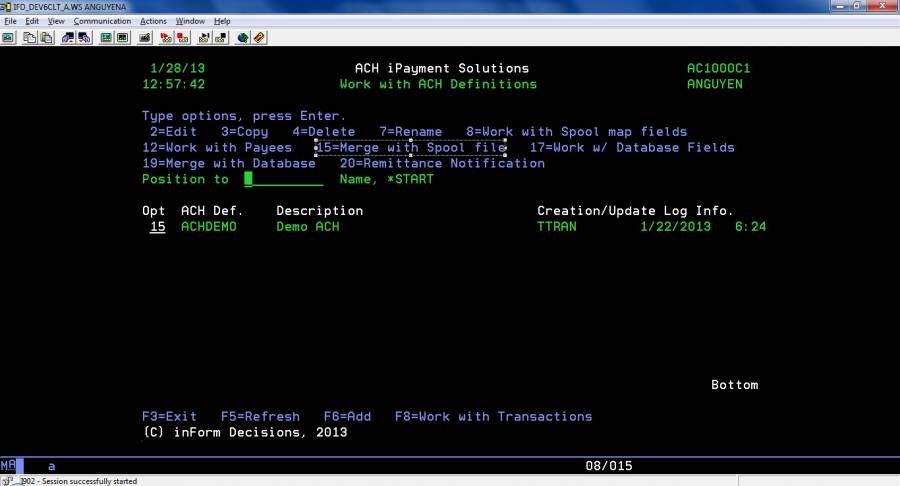Image resolution: width=900 pixels, height=486 pixels.
Task: Click the Opt field next to ACHDEMO
Action: point(157,227)
